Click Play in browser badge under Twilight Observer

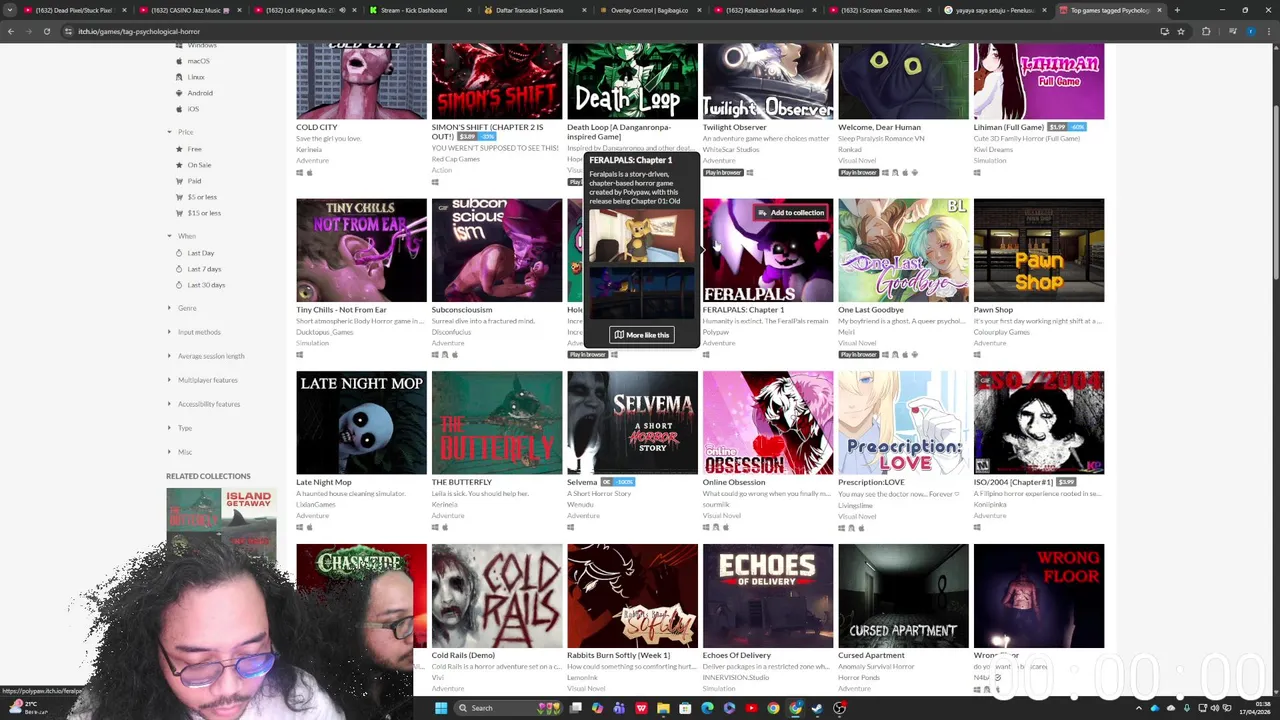click(x=723, y=172)
